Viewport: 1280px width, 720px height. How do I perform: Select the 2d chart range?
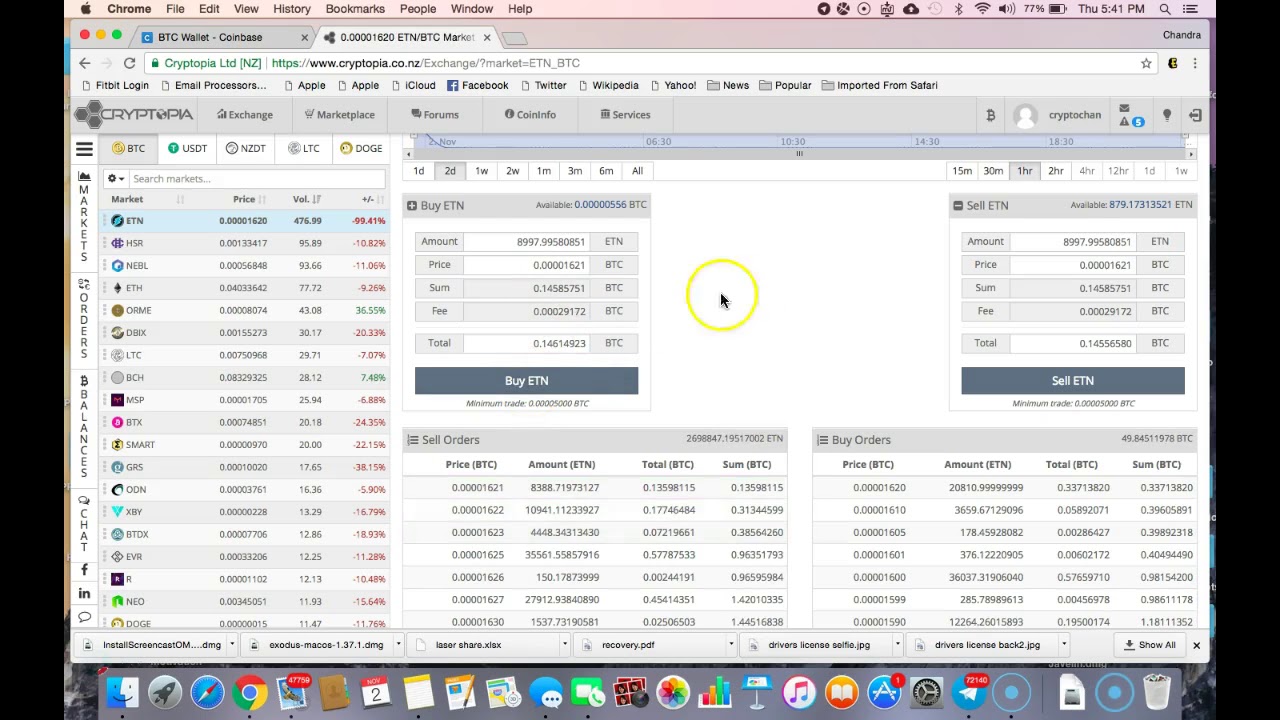click(x=450, y=171)
